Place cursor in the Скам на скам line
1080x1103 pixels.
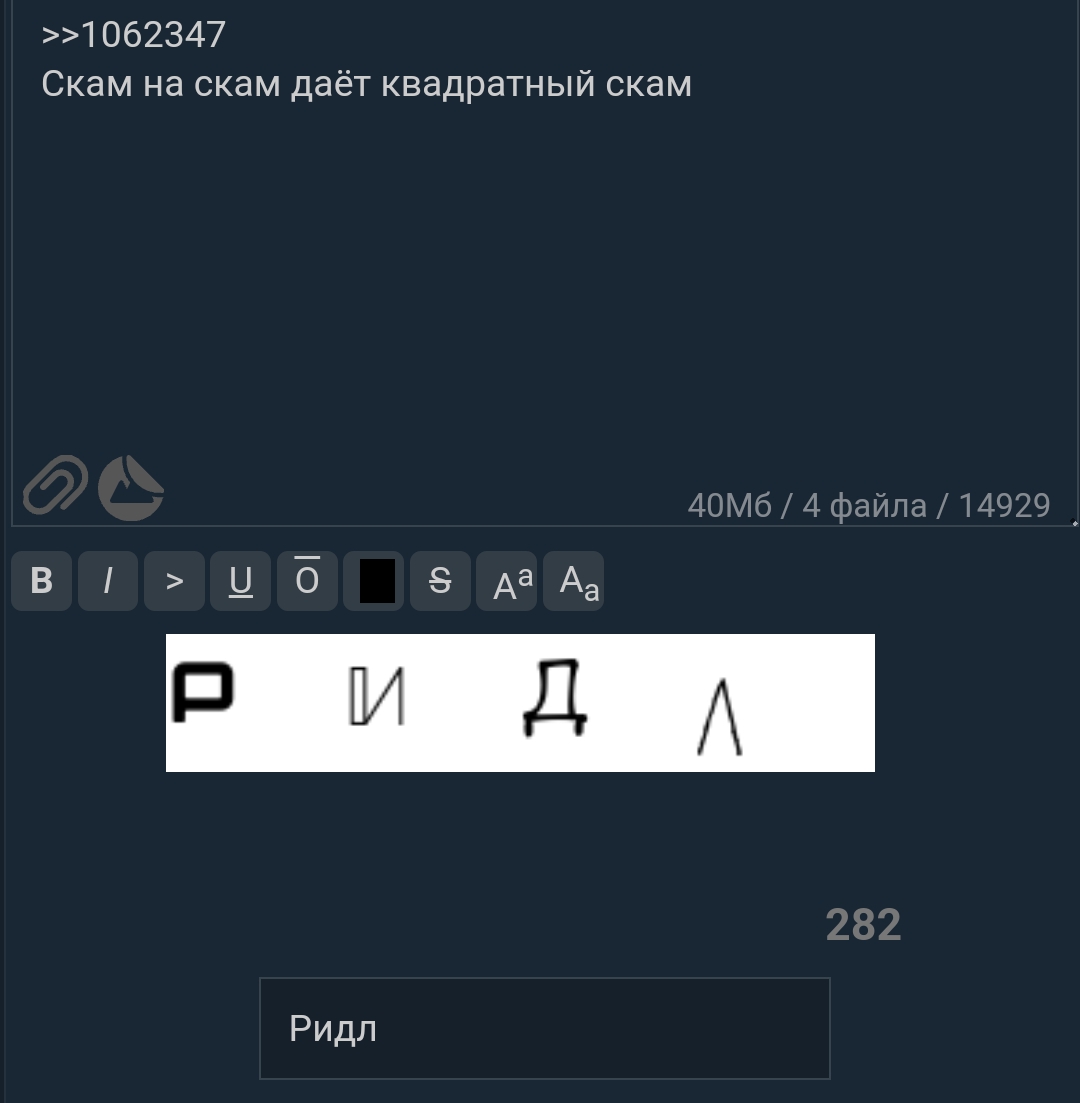point(366,84)
